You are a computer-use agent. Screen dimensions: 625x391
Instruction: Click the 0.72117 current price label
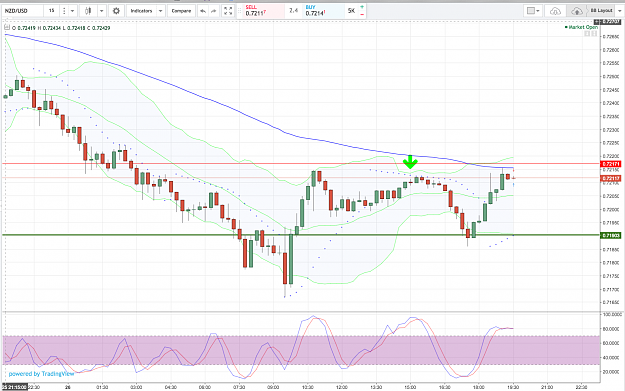point(611,178)
